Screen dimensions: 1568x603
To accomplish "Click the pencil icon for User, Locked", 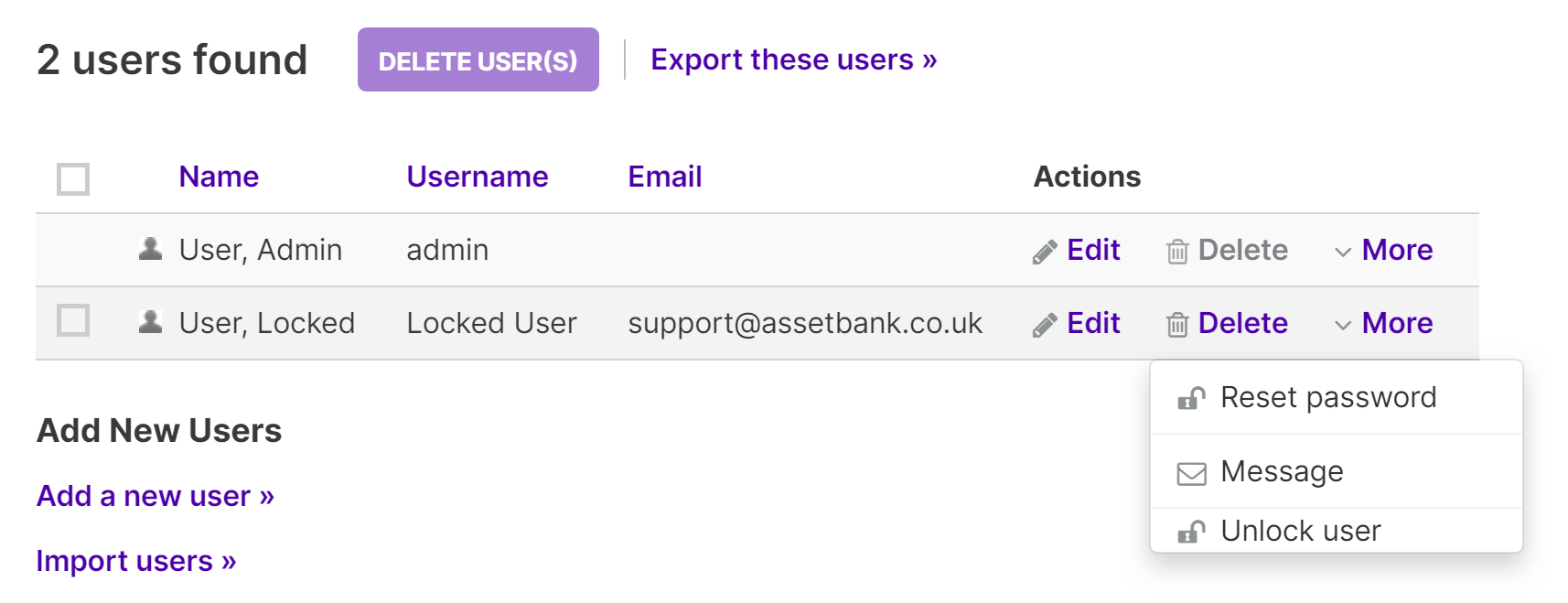I will [x=1045, y=325].
